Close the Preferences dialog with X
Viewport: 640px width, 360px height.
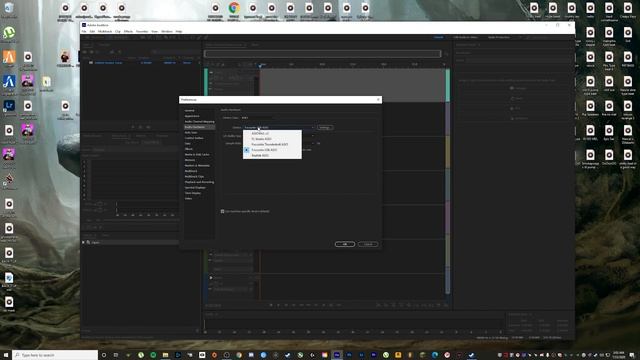pyautogui.click(x=378, y=100)
